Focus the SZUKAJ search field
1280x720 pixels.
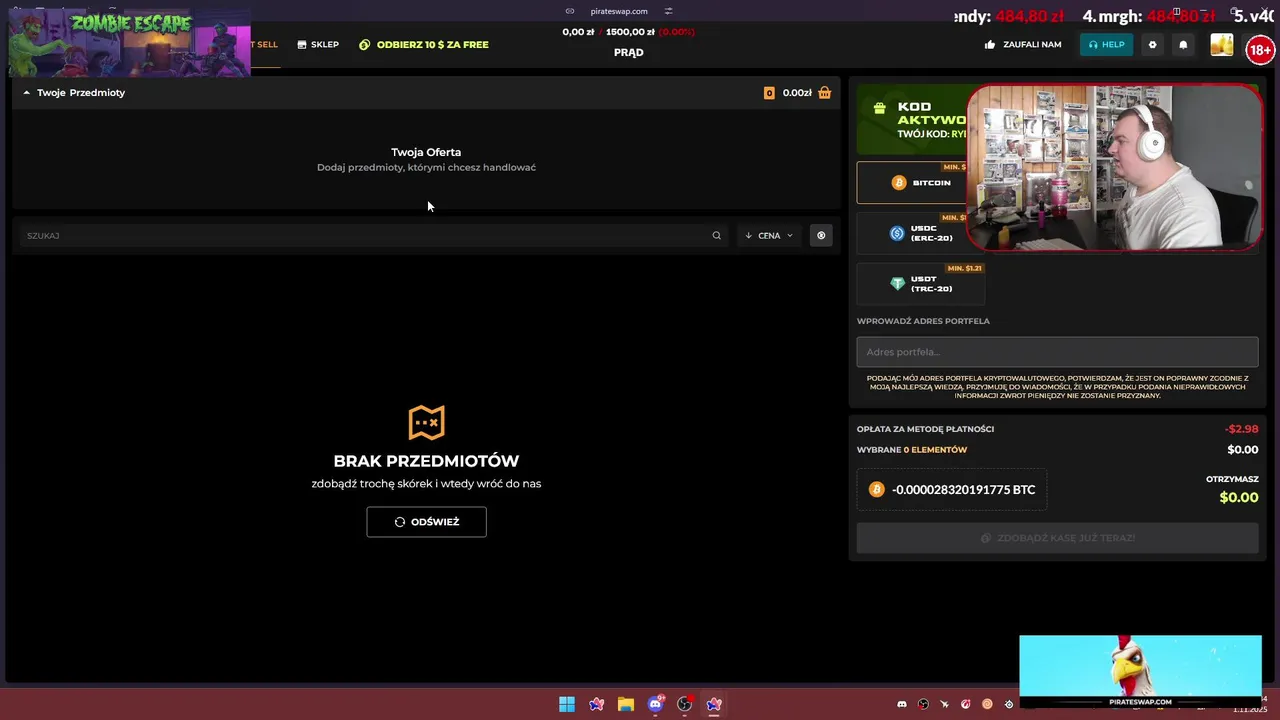(x=365, y=235)
